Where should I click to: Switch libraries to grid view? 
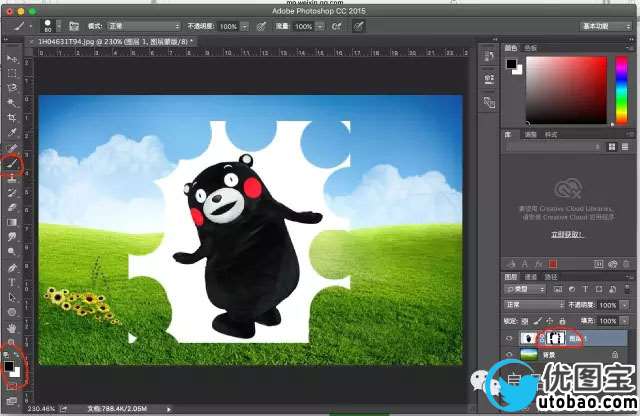(611, 147)
